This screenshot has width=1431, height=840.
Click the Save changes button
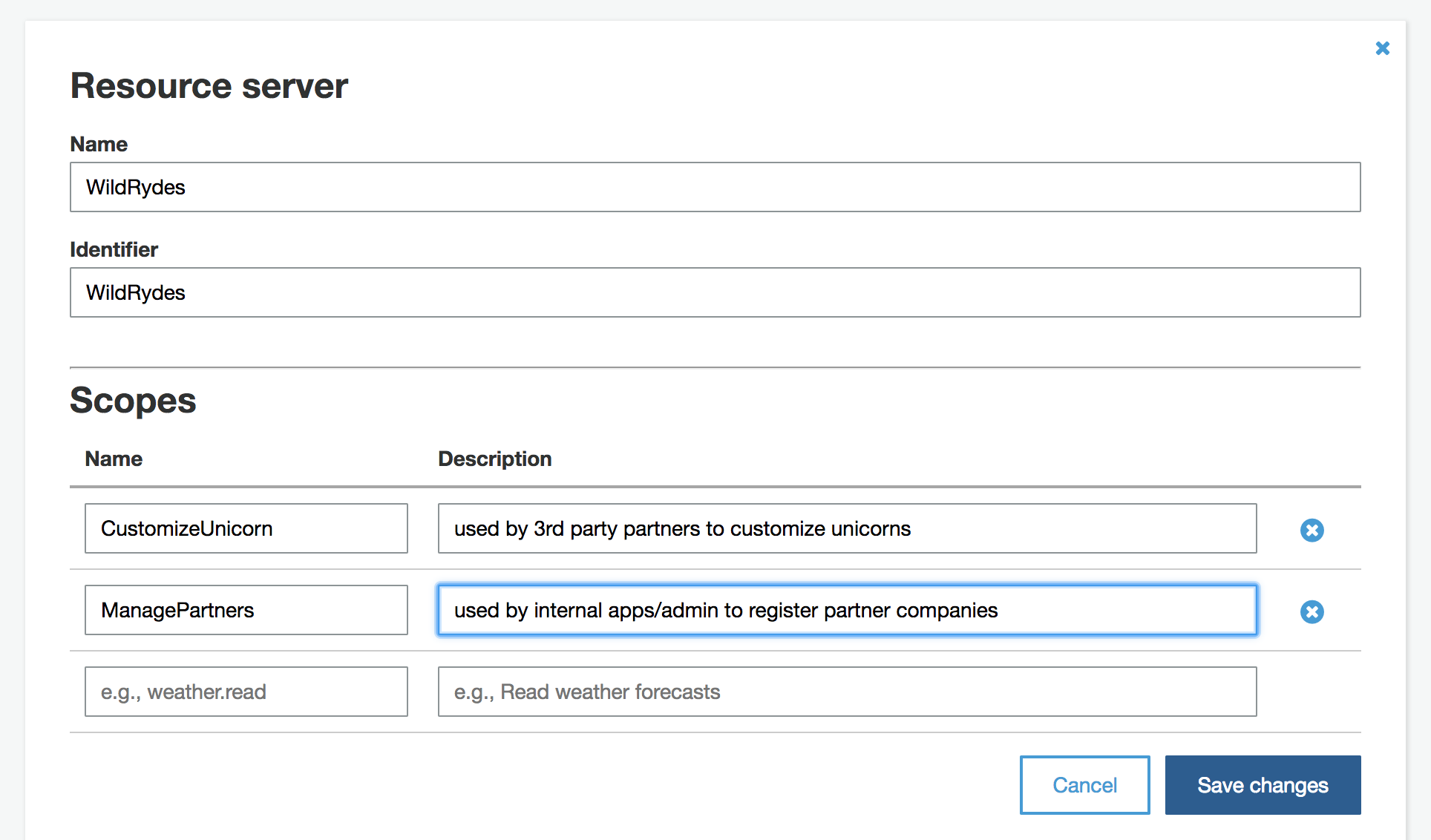coord(1263,785)
